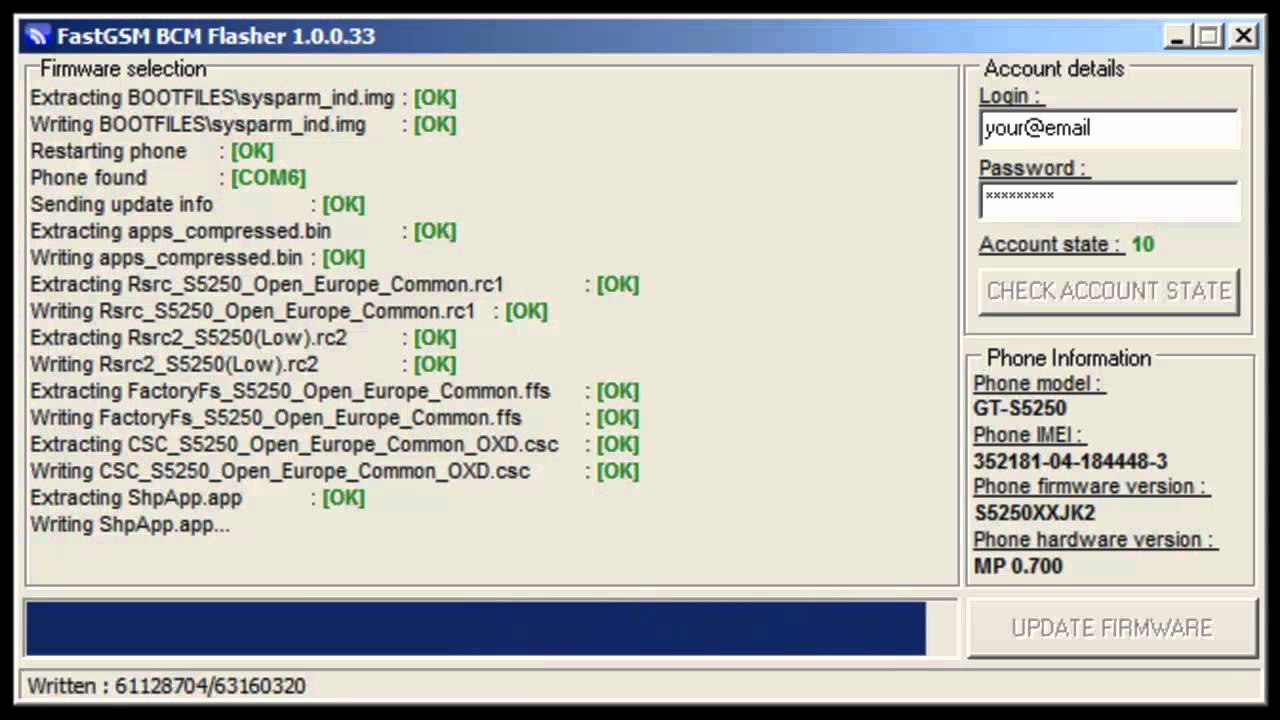Click 'Extracting CSC_S5250_Open_Europe_Common_OXD.csc' log line
Screen dimensions: 1280x720
point(335,444)
